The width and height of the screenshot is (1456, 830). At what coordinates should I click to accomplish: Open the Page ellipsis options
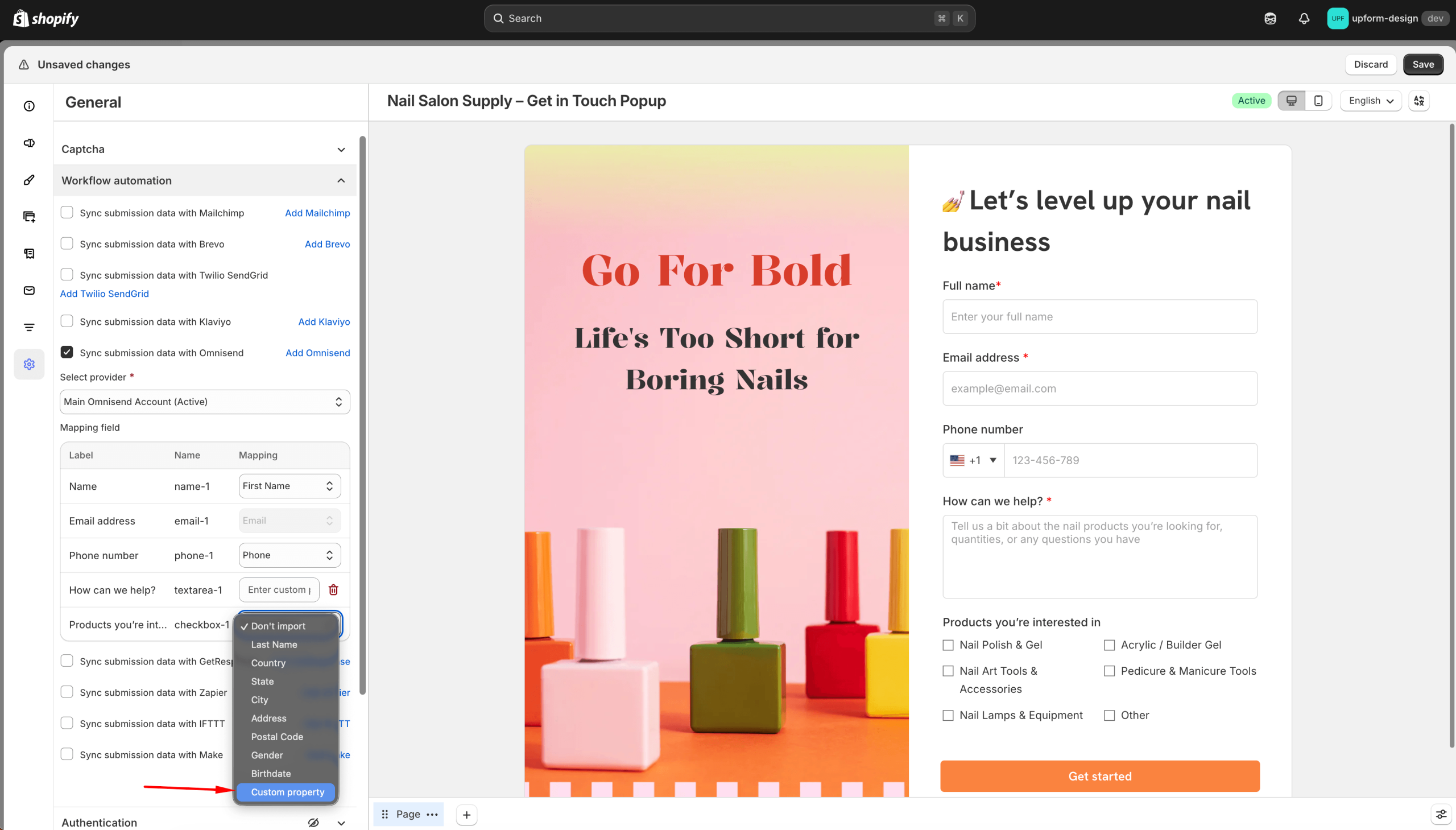tap(432, 815)
